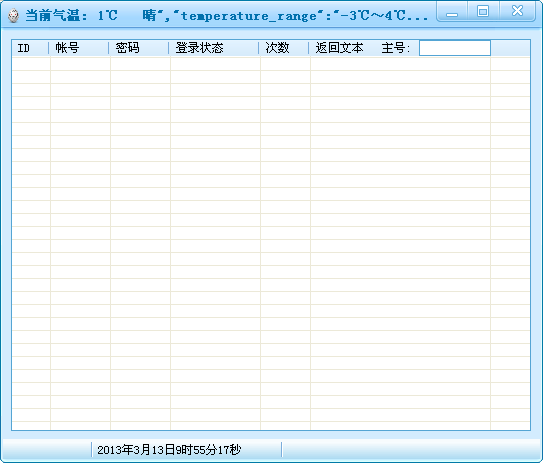
Task: Click the 返回文本 column header
Action: [x=339, y=48]
